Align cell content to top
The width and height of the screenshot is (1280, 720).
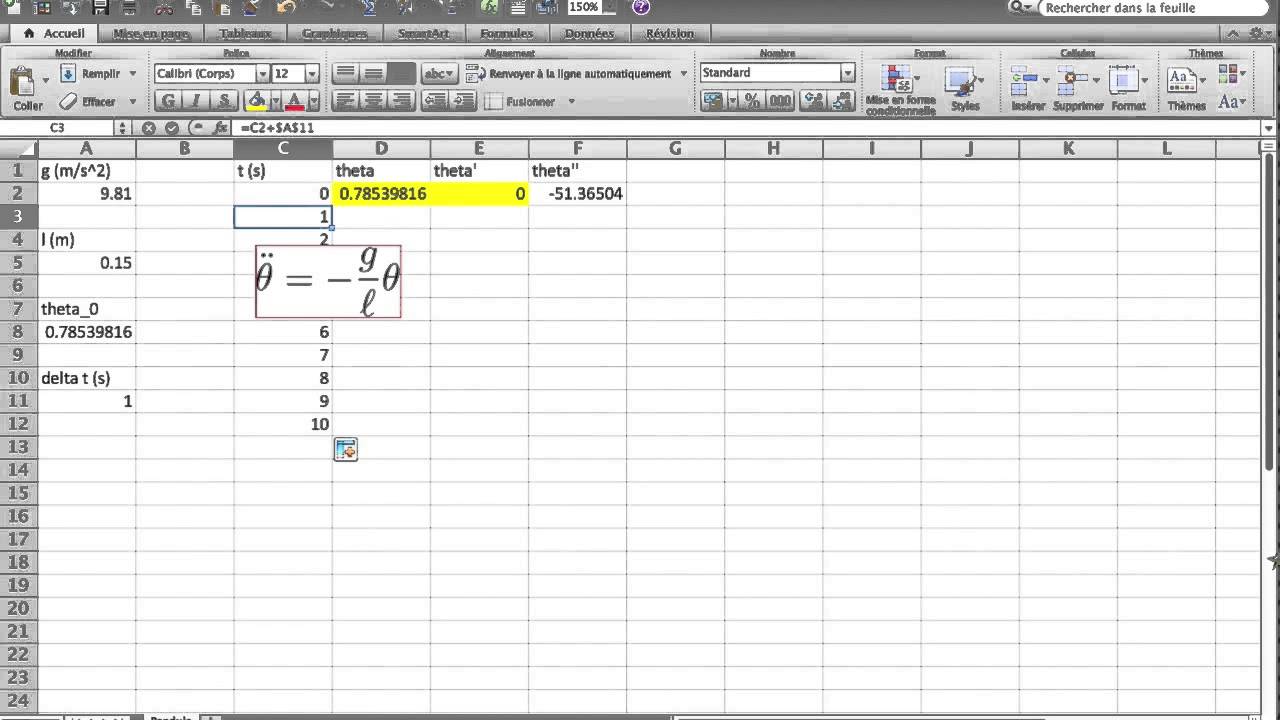coord(345,73)
